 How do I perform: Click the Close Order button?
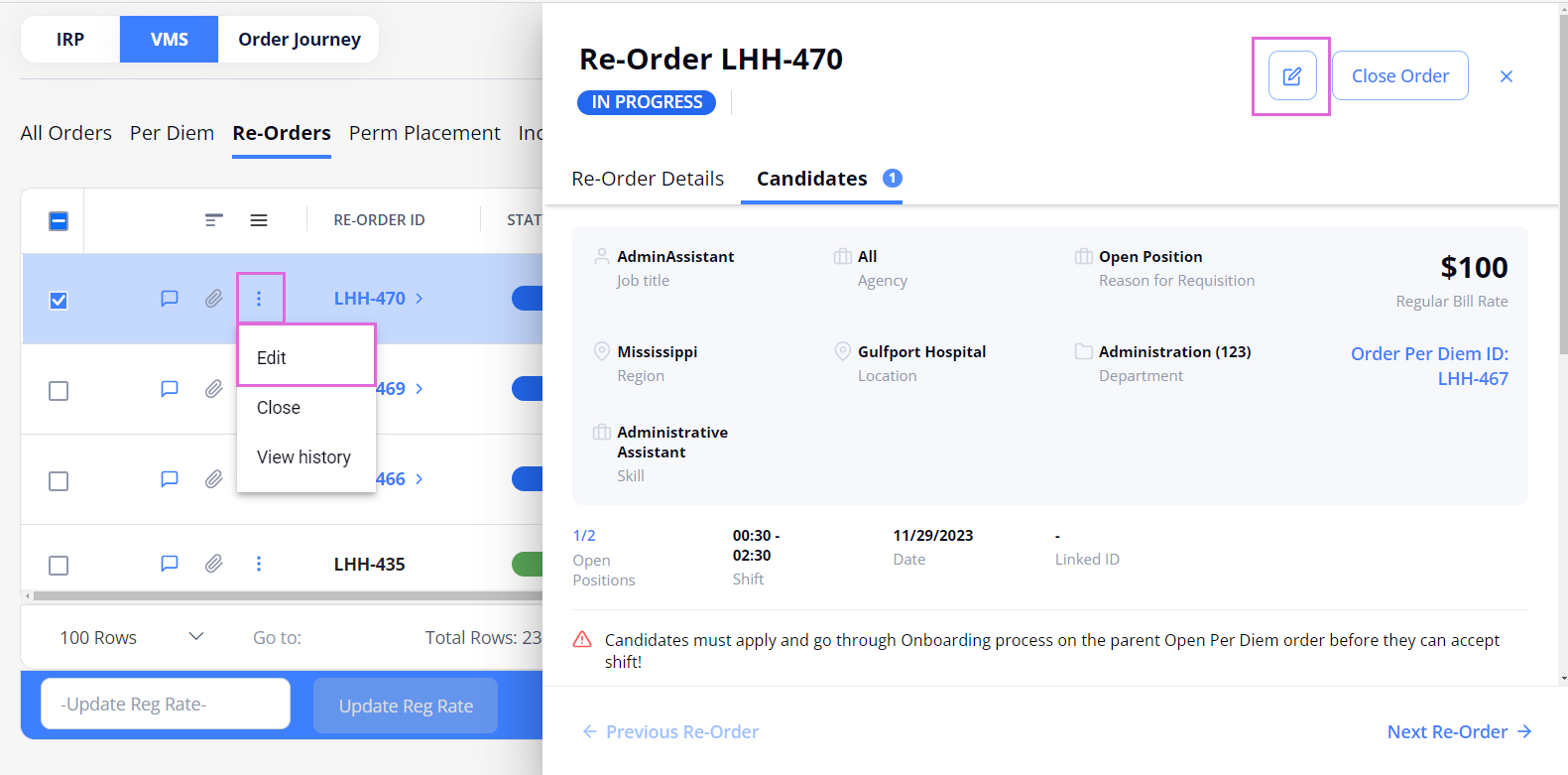pyautogui.click(x=1399, y=75)
